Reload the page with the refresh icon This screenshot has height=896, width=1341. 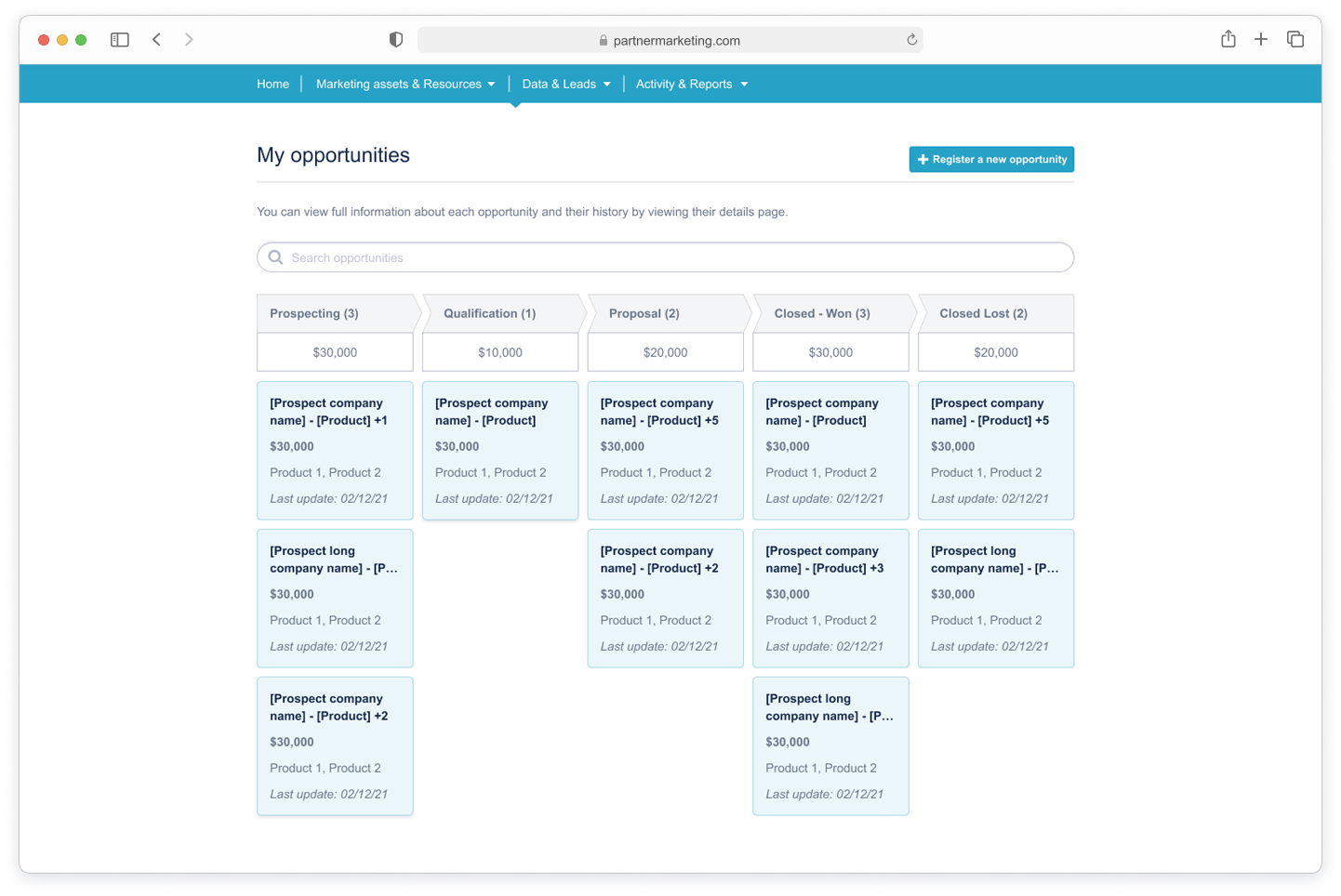(911, 40)
